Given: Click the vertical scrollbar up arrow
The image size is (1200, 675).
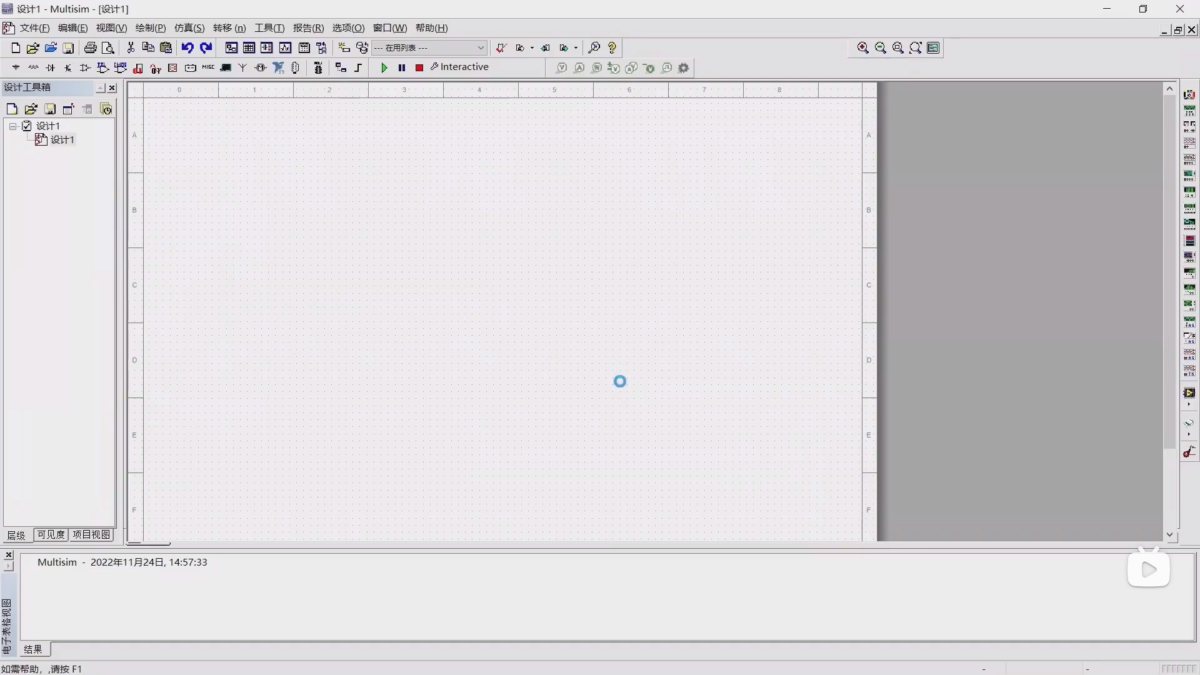Looking at the screenshot, I should 1170,89.
